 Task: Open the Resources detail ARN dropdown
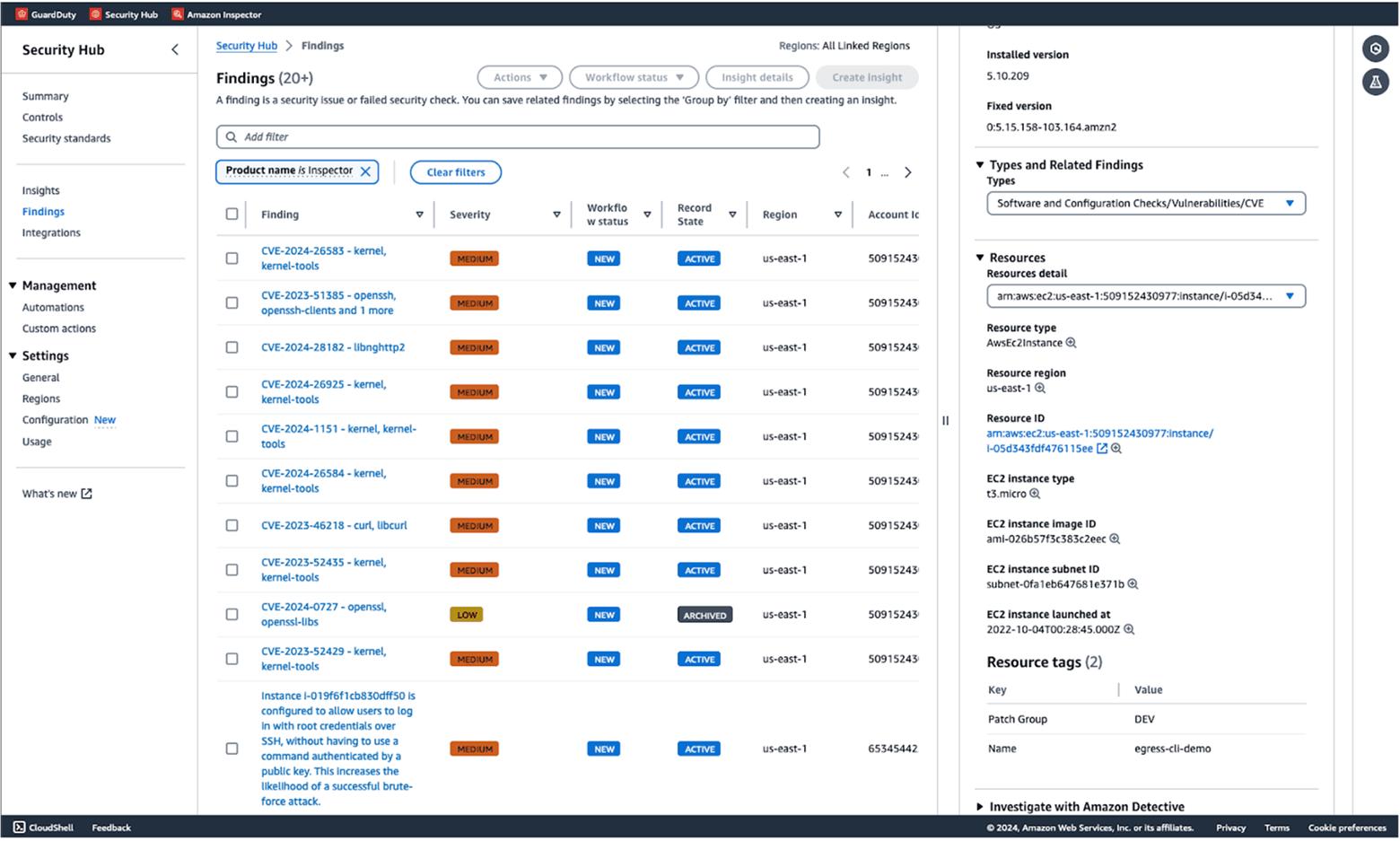pos(1145,296)
